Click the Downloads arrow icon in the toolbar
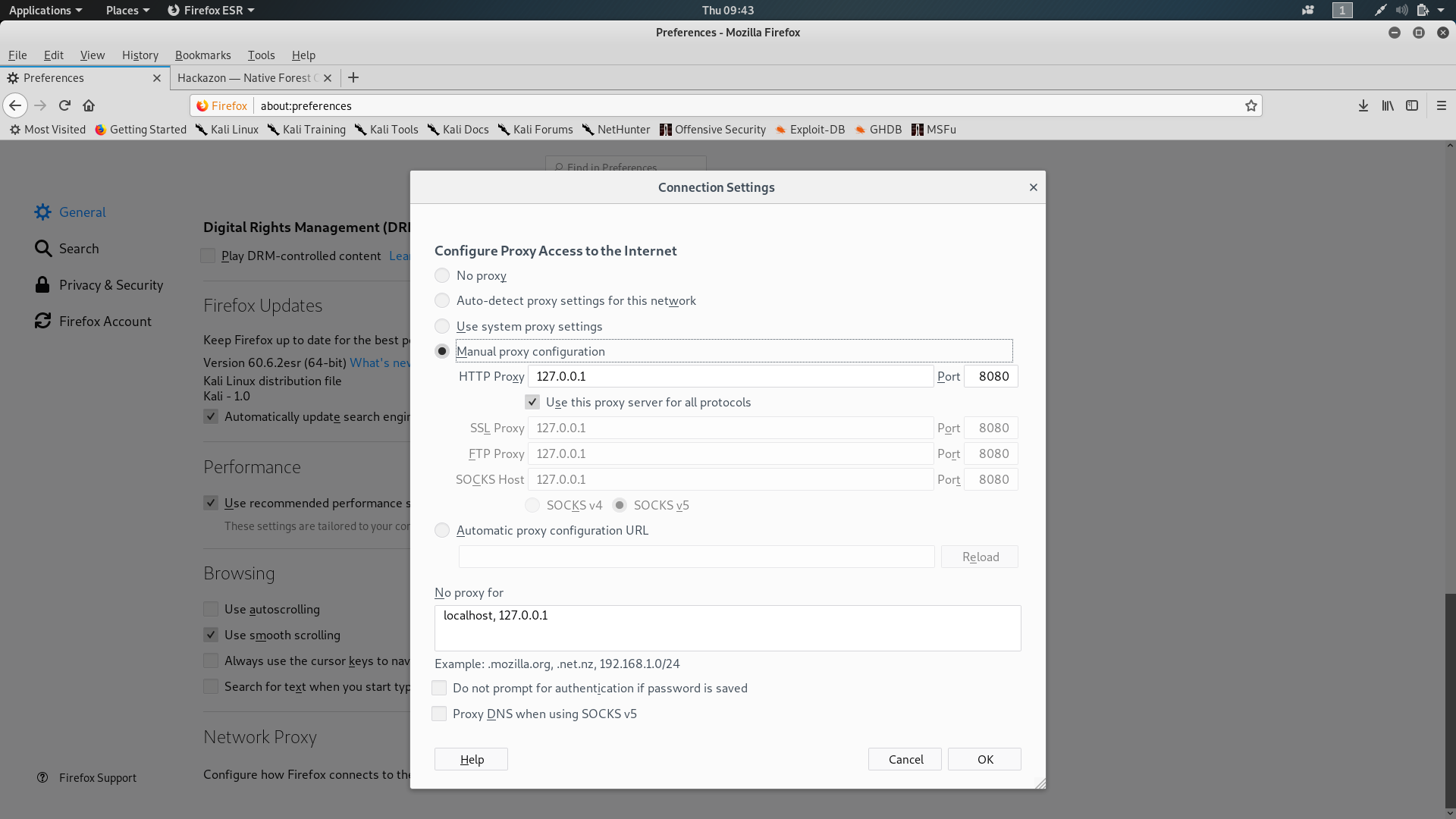The height and width of the screenshot is (819, 1456). click(1363, 105)
